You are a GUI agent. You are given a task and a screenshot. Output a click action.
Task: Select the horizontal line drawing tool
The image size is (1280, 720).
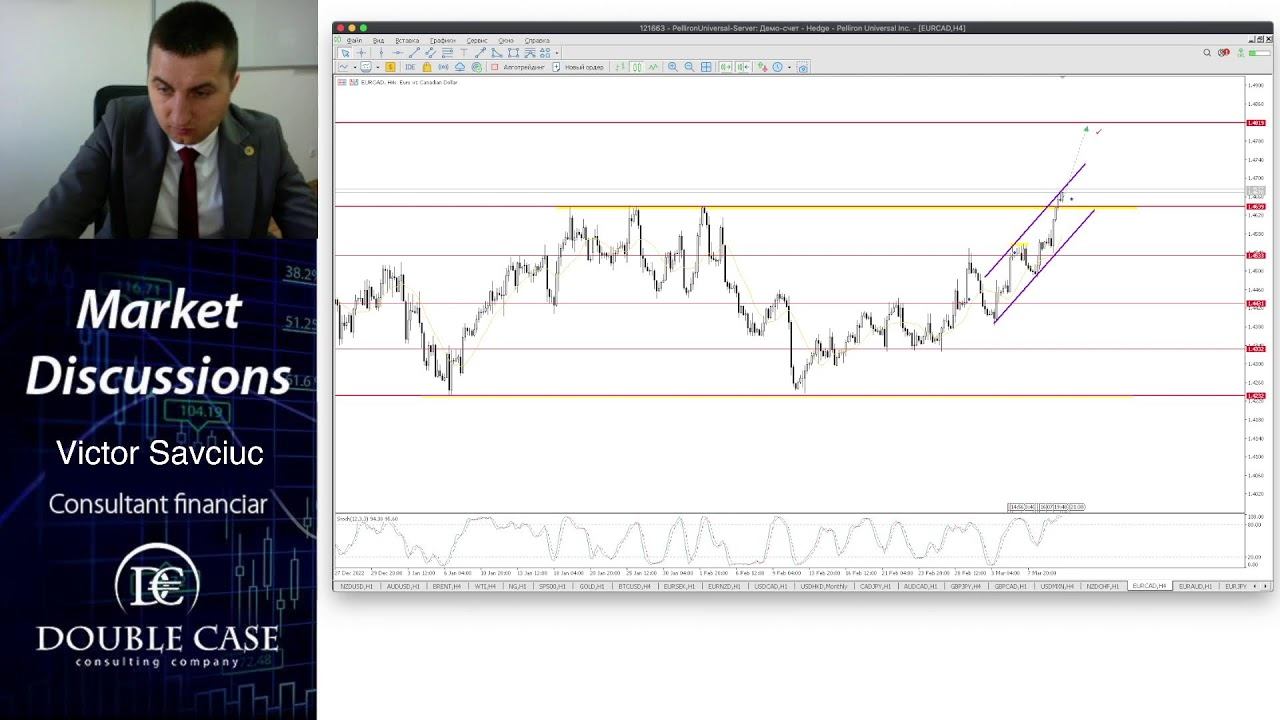398,53
